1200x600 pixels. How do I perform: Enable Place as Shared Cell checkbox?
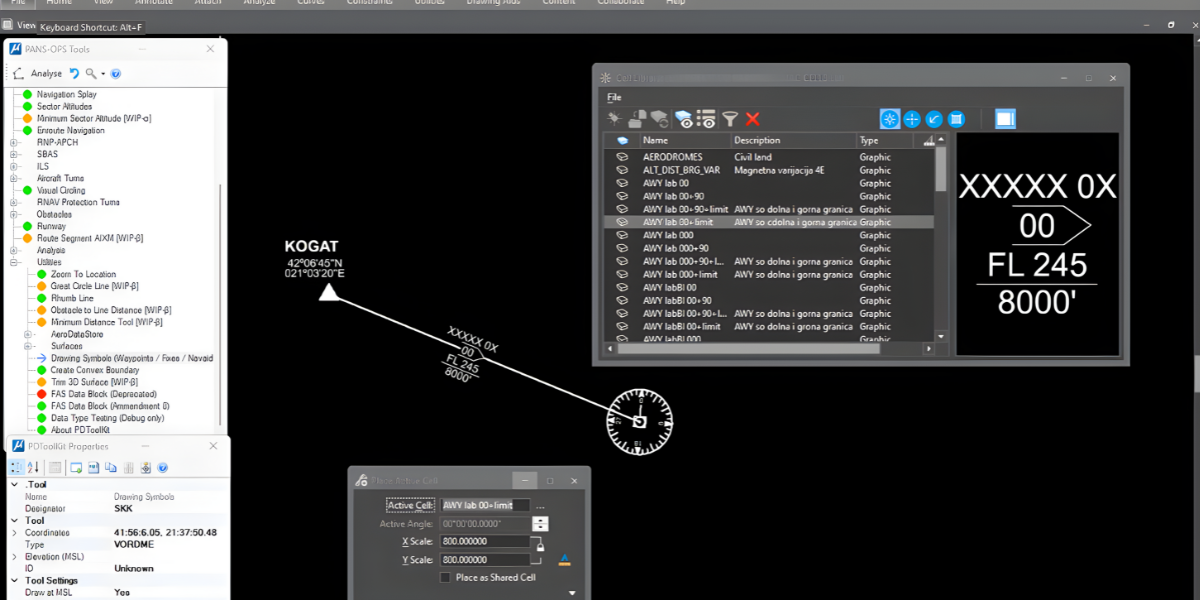click(x=446, y=577)
